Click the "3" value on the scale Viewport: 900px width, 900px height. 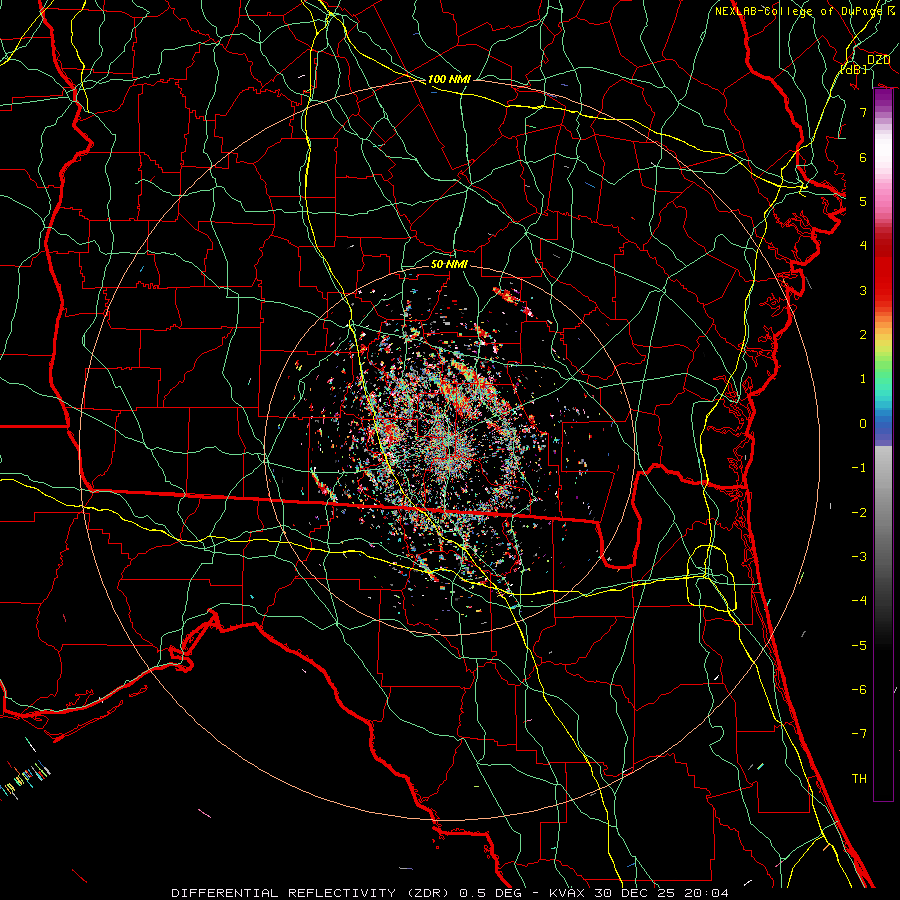(863, 290)
